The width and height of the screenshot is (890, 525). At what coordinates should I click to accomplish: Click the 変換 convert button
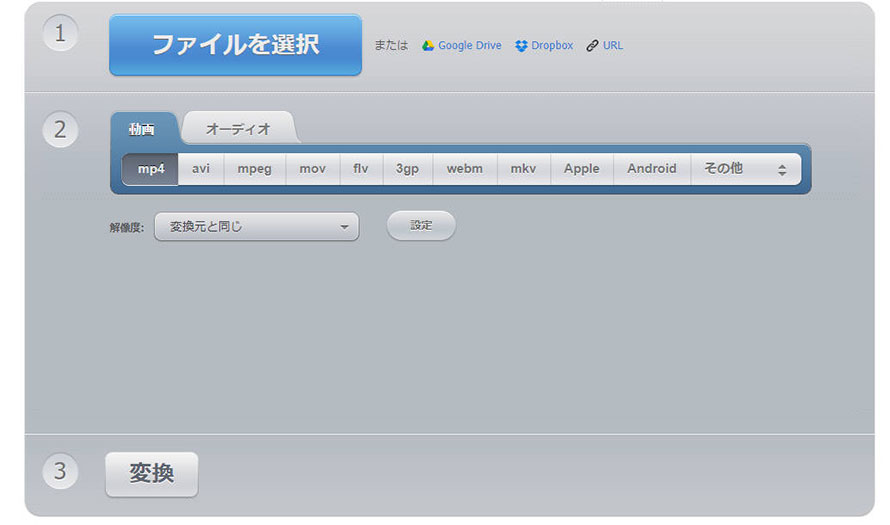[x=152, y=474]
